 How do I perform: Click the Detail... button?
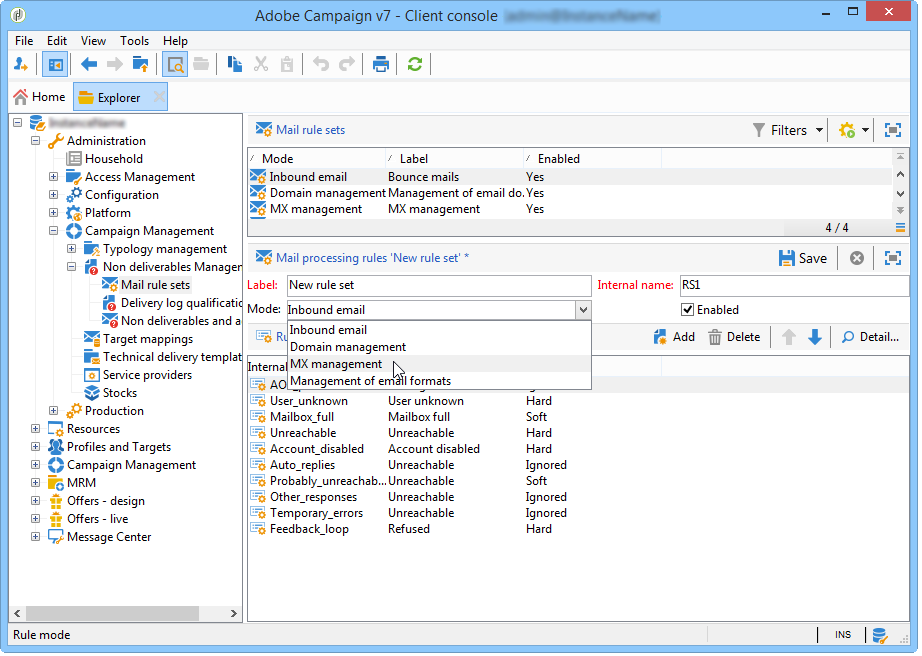click(x=870, y=337)
